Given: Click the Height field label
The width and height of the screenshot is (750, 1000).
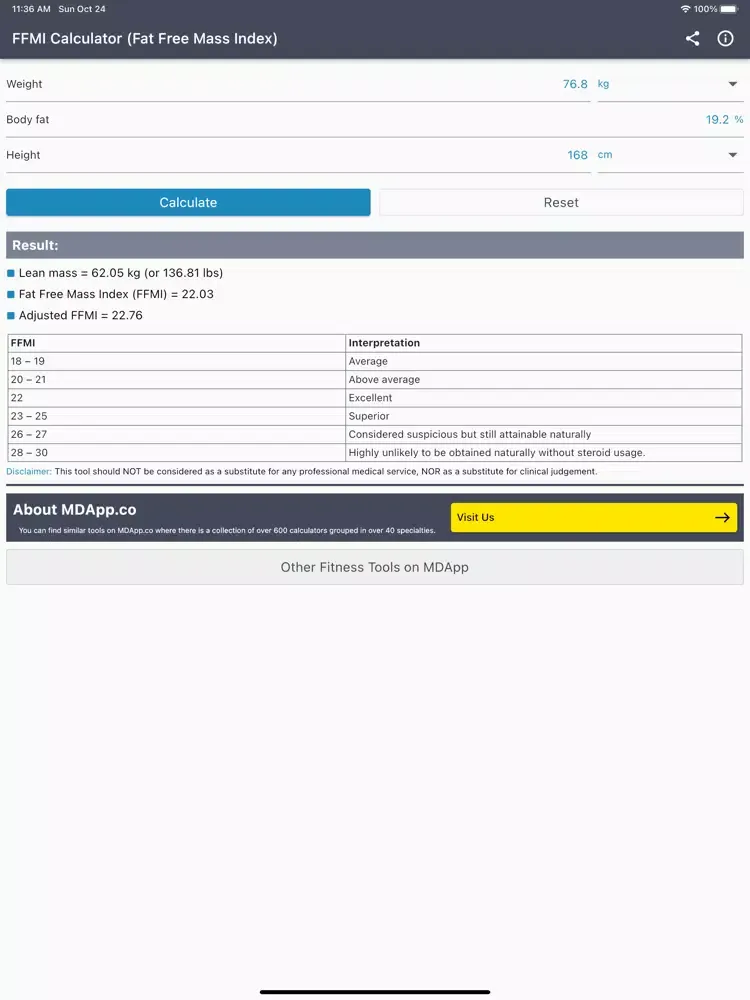Looking at the screenshot, I should click(23, 155).
